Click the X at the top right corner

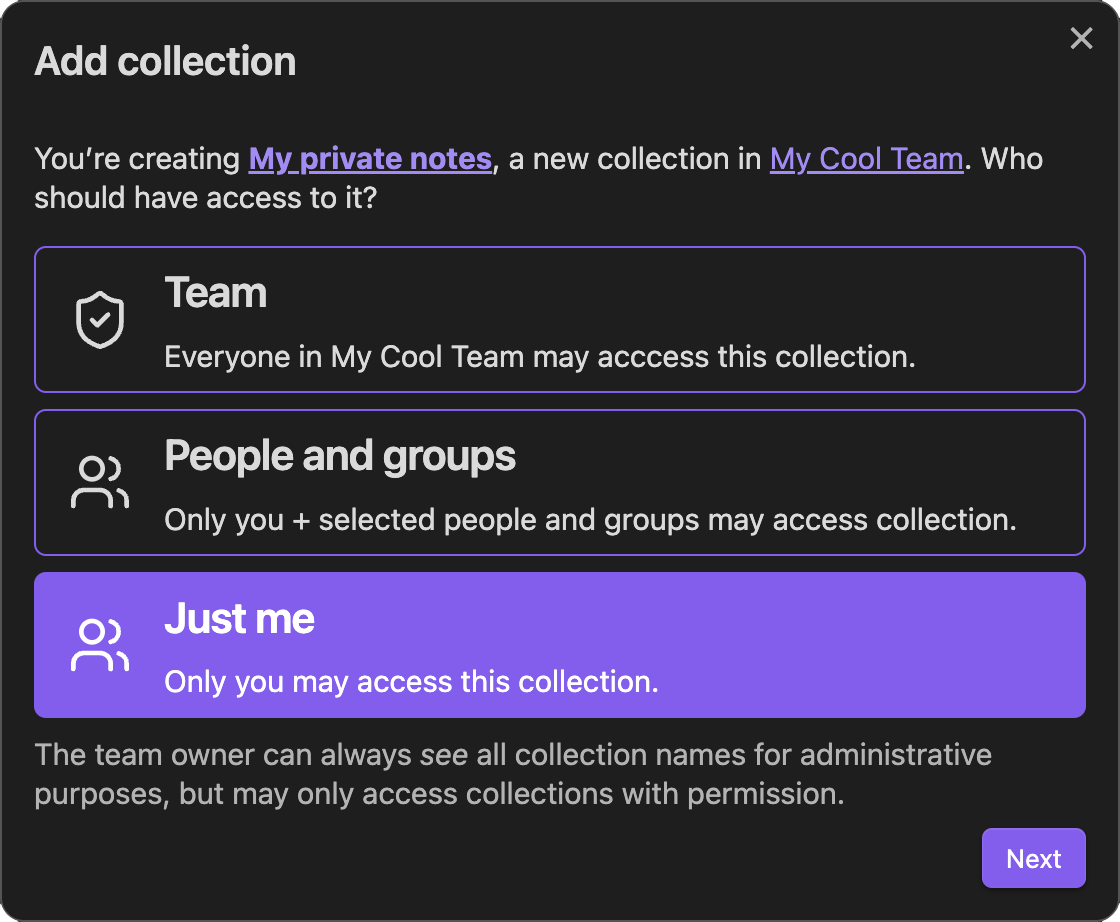pos(1081,38)
